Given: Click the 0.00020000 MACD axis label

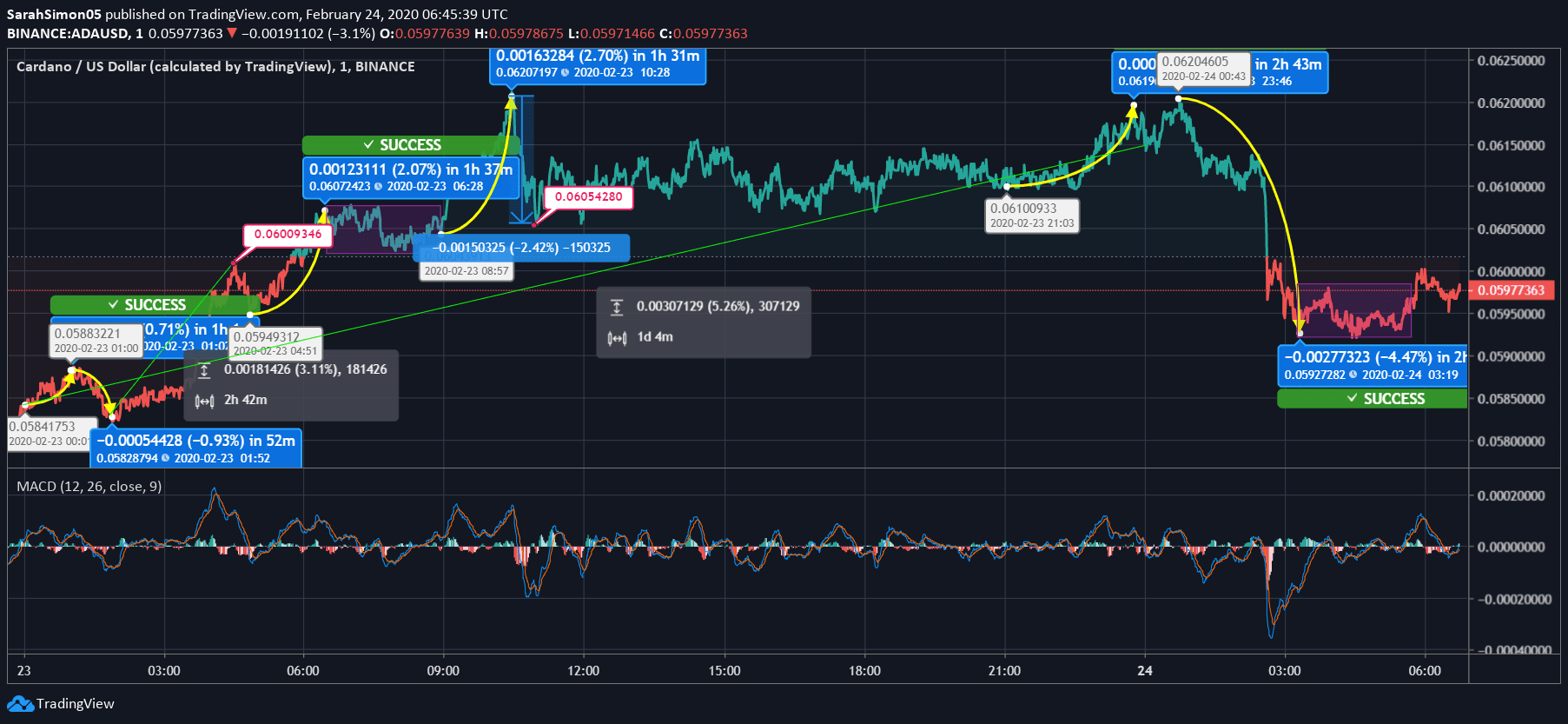Looking at the screenshot, I should click(1512, 496).
